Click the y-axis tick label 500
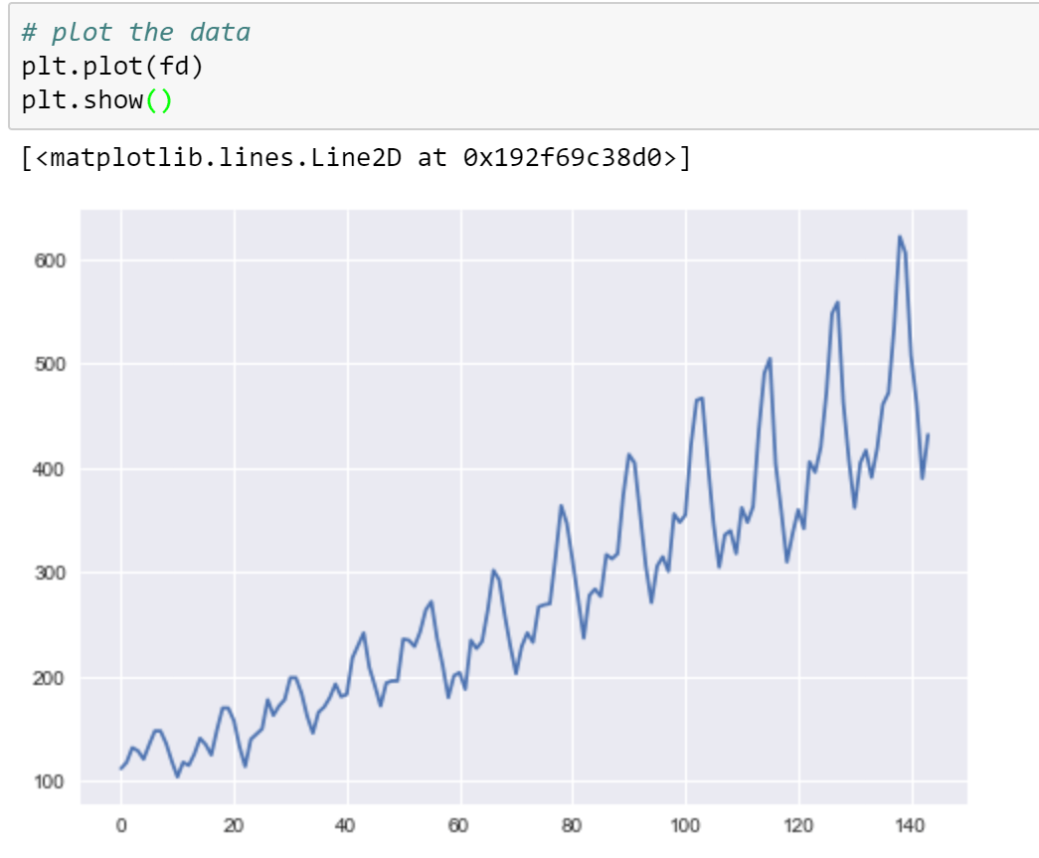Screen dimensions: 1039x858 coord(50,364)
